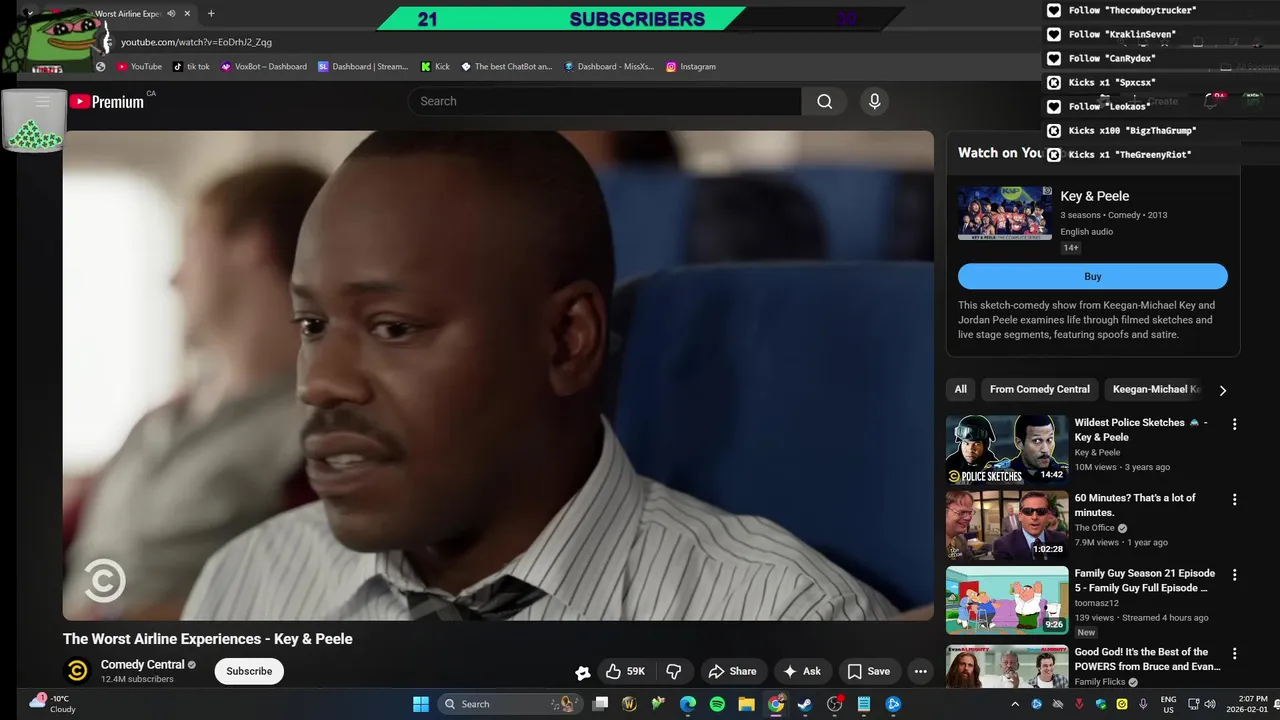This screenshot has width=1280, height=720.
Task: Click the YouTube search input field
Action: click(x=604, y=101)
